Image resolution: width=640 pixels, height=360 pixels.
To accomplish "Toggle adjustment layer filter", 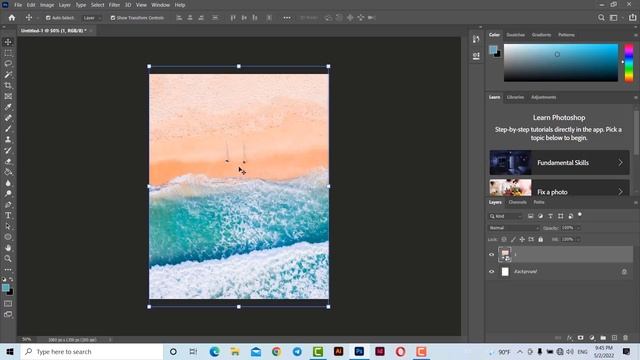I will click(540, 216).
